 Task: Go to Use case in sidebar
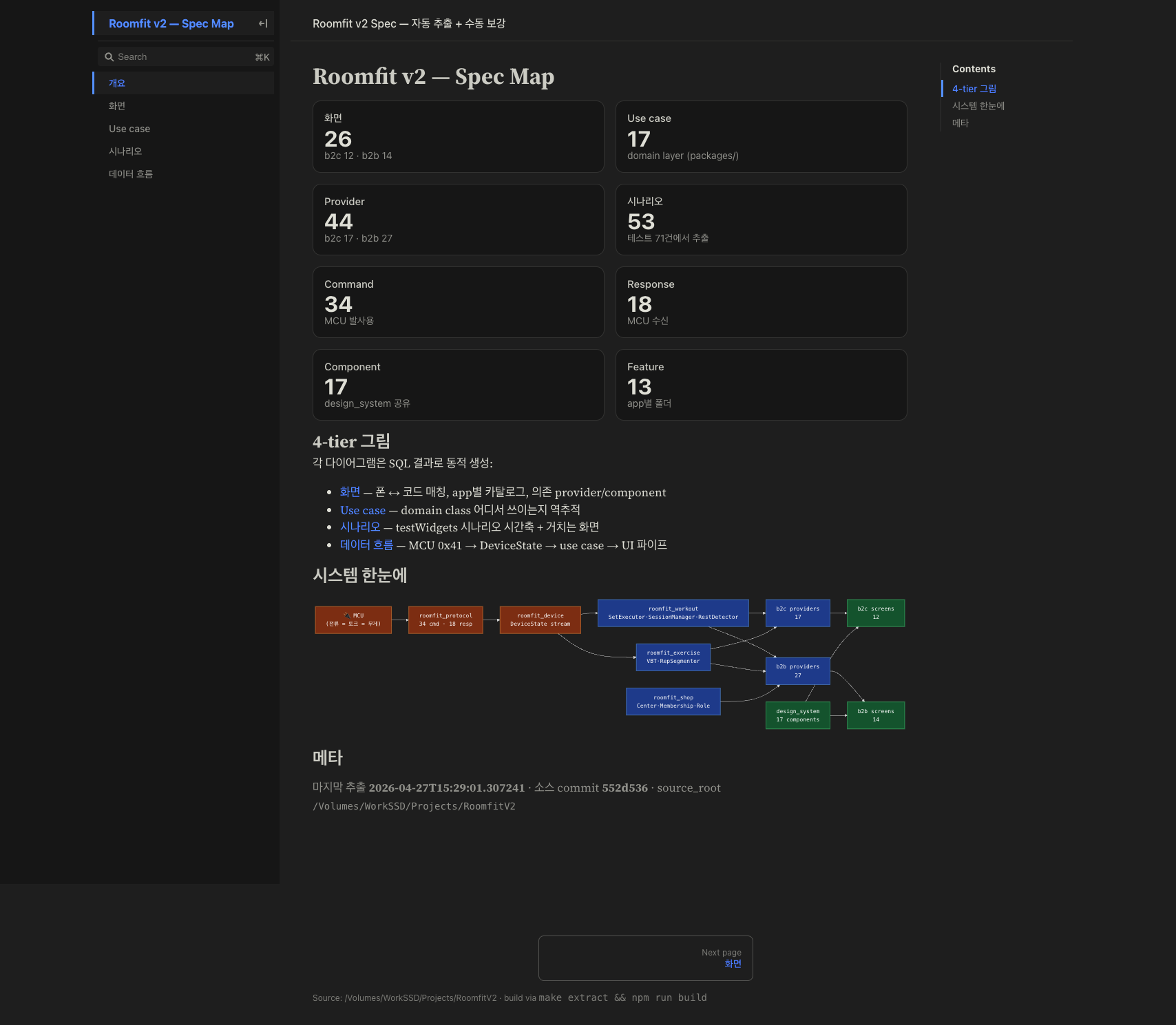(x=129, y=129)
